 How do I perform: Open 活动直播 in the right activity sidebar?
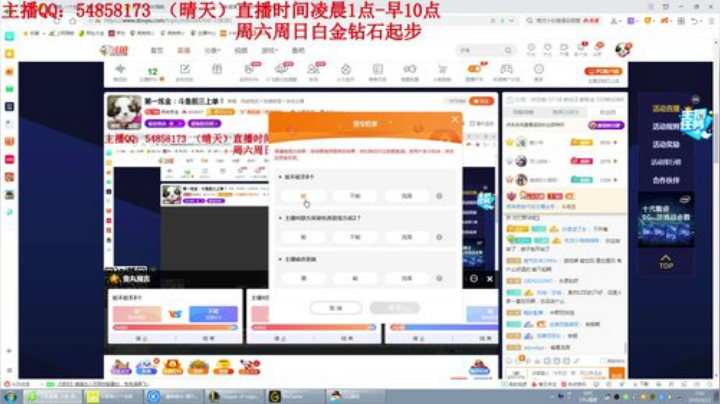(x=666, y=108)
